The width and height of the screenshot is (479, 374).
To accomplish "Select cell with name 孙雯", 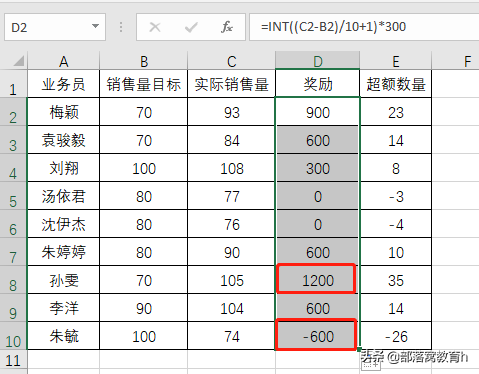I will (63, 280).
